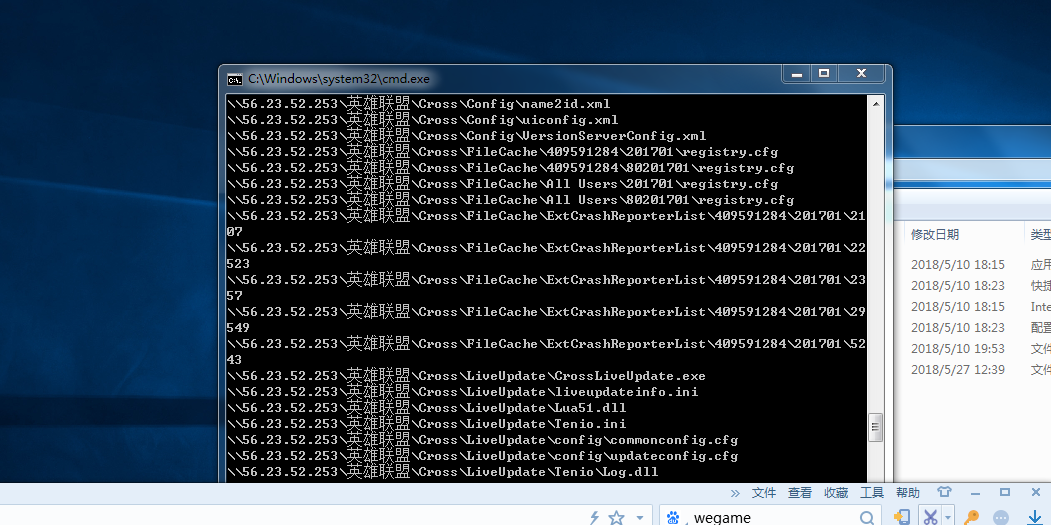Click the cmd line ending with Tenio\Log.dll
The image size is (1051, 525).
tap(443, 473)
